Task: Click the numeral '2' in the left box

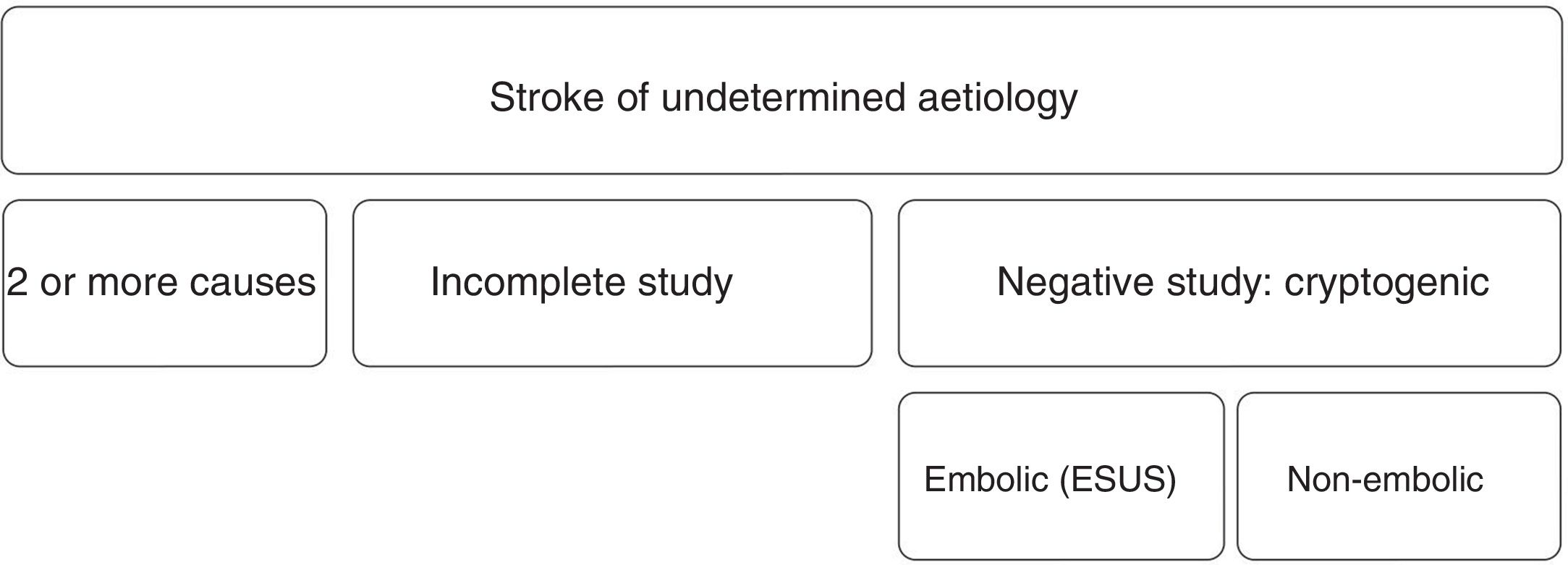Action: [17, 282]
